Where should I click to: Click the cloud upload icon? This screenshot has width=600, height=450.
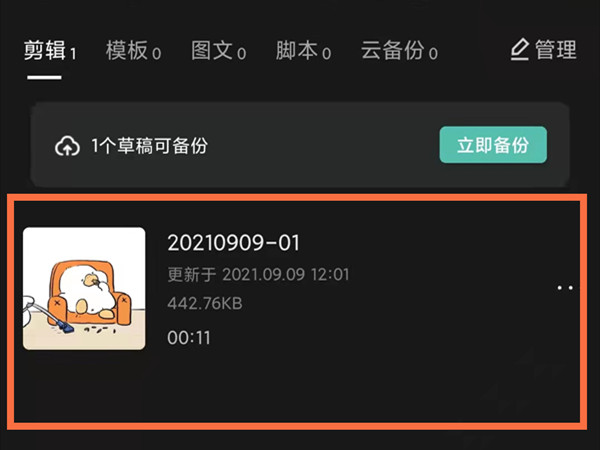coord(67,146)
